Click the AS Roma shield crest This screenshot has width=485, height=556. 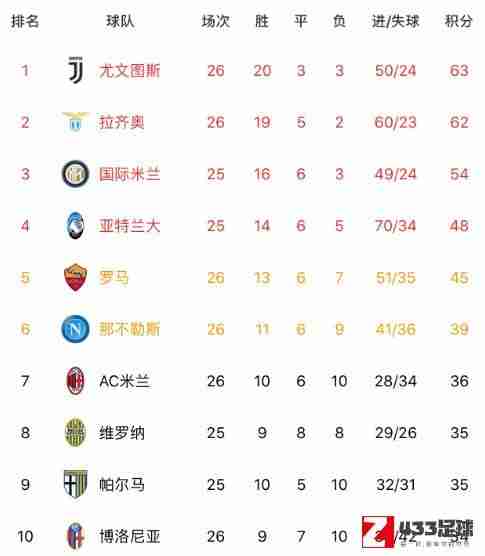pyautogui.click(x=76, y=277)
